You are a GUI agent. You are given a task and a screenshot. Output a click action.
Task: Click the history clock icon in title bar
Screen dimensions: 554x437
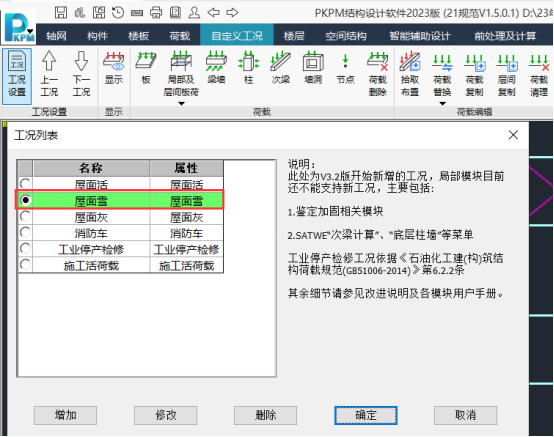[x=118, y=13]
